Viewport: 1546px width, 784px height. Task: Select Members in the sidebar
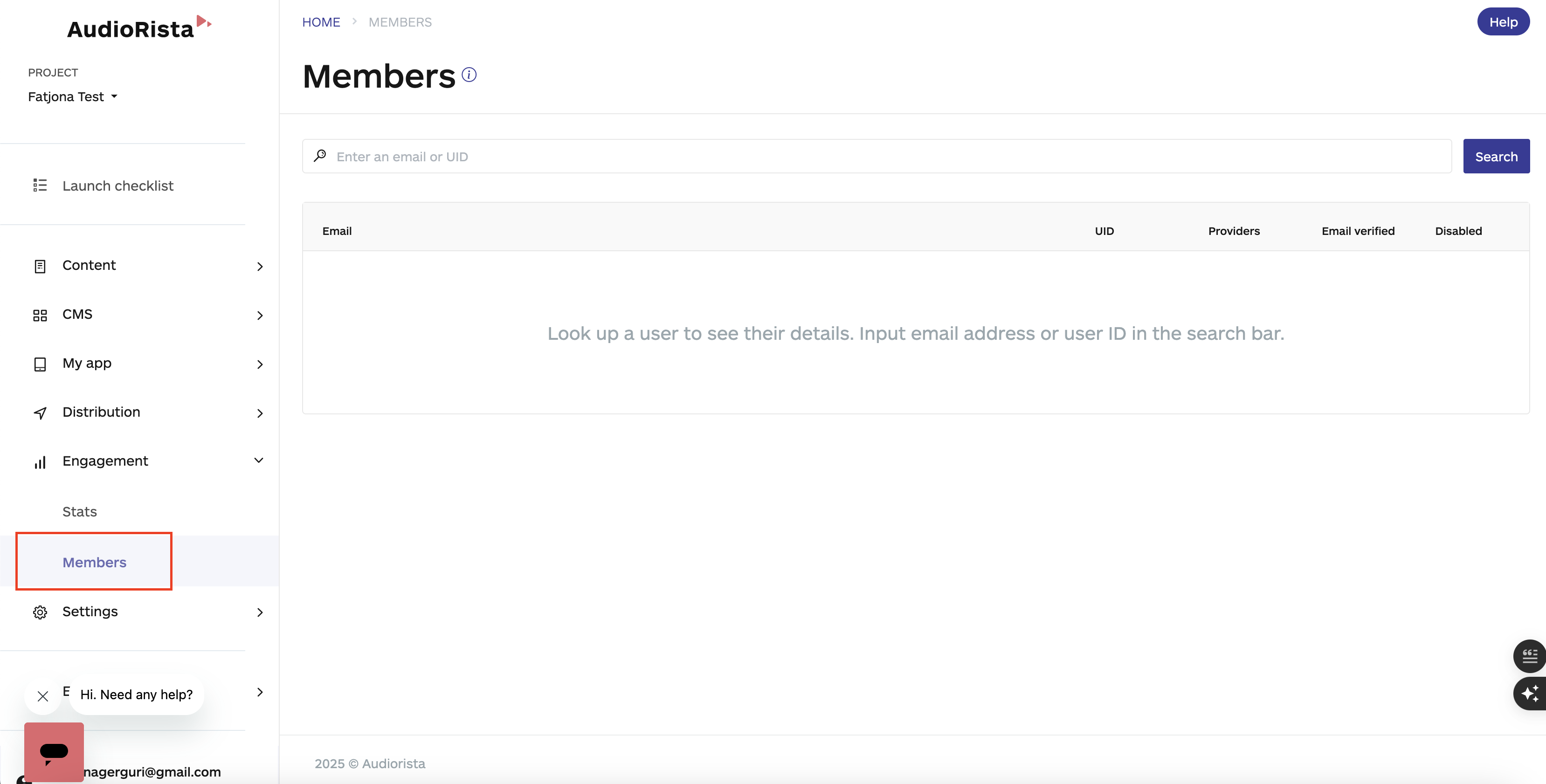click(x=94, y=562)
